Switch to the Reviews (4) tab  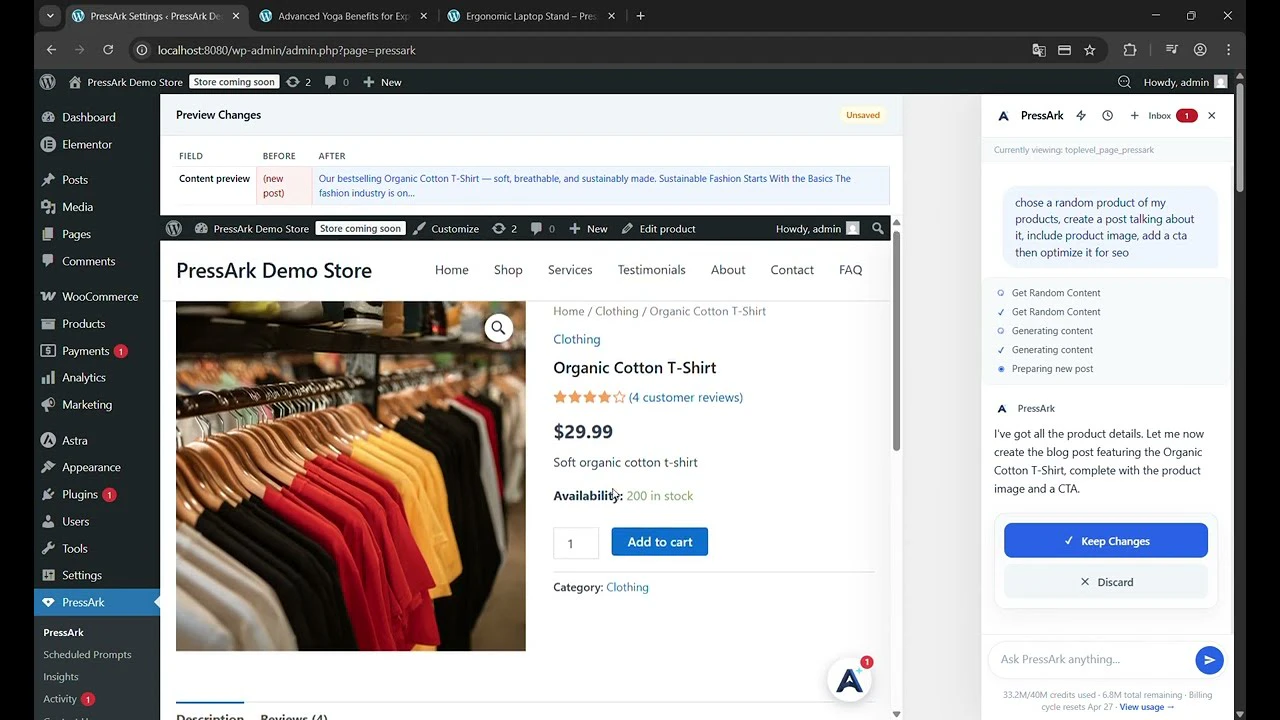pos(294,717)
